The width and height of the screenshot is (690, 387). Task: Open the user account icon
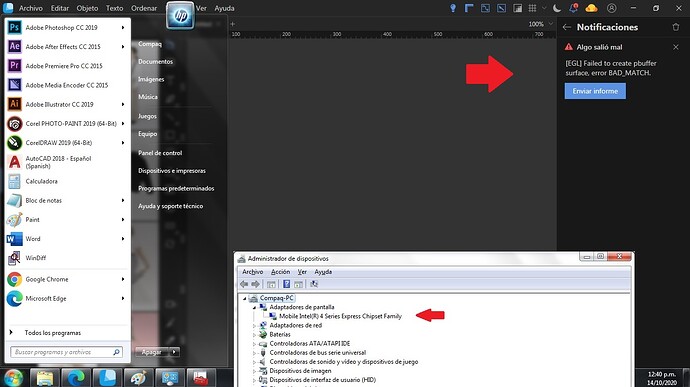pos(612,8)
